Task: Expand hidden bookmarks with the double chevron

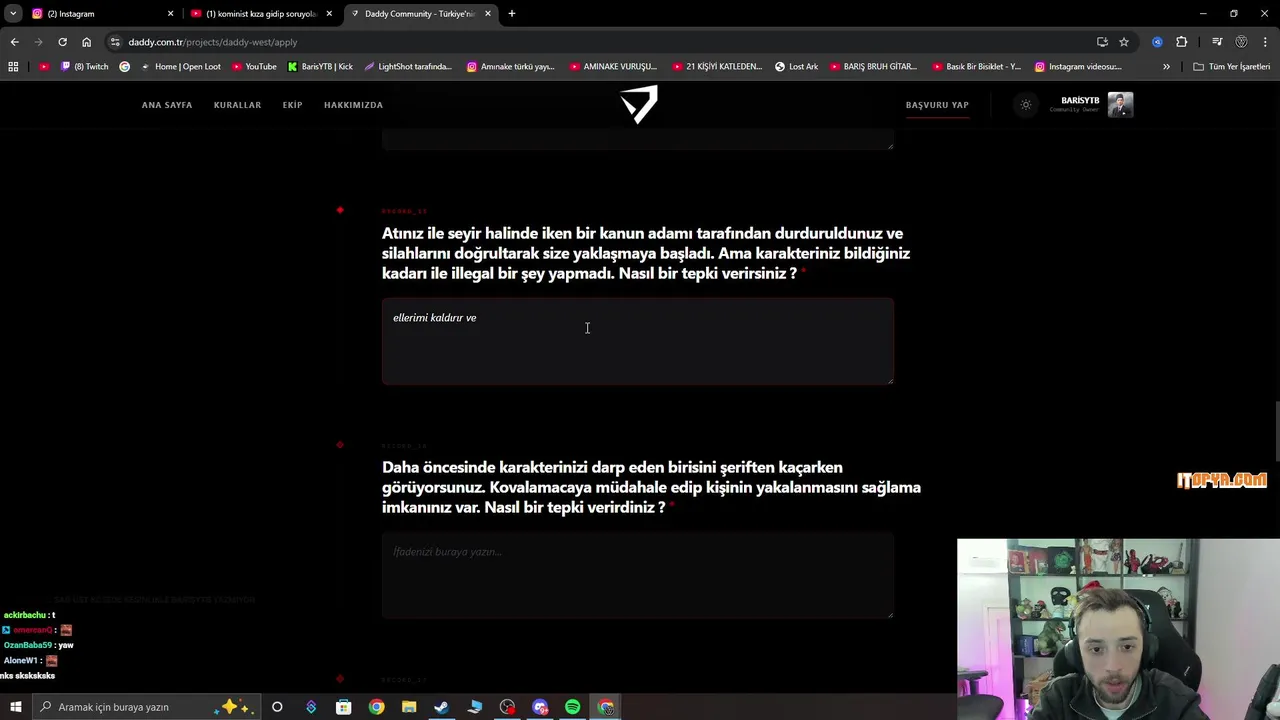Action: pos(1166,67)
